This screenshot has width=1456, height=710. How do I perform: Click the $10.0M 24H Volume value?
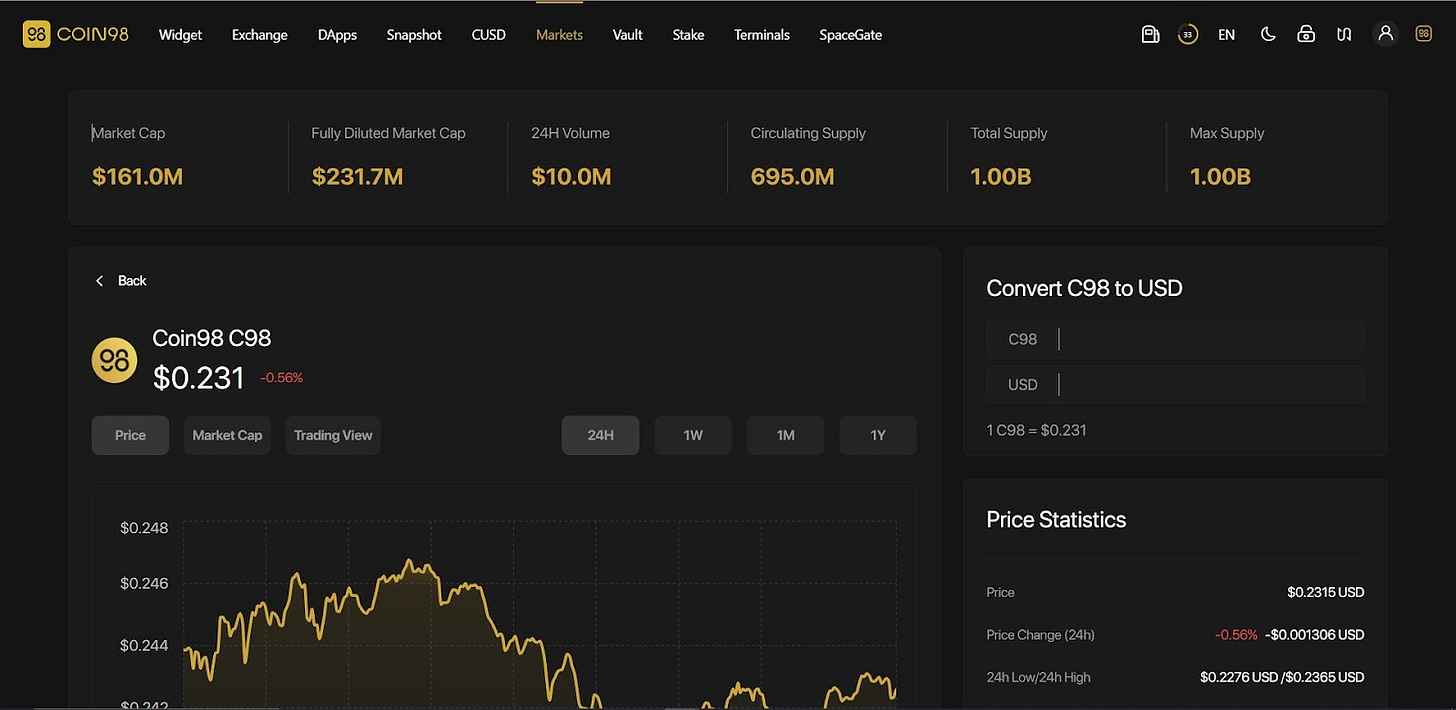coord(571,177)
